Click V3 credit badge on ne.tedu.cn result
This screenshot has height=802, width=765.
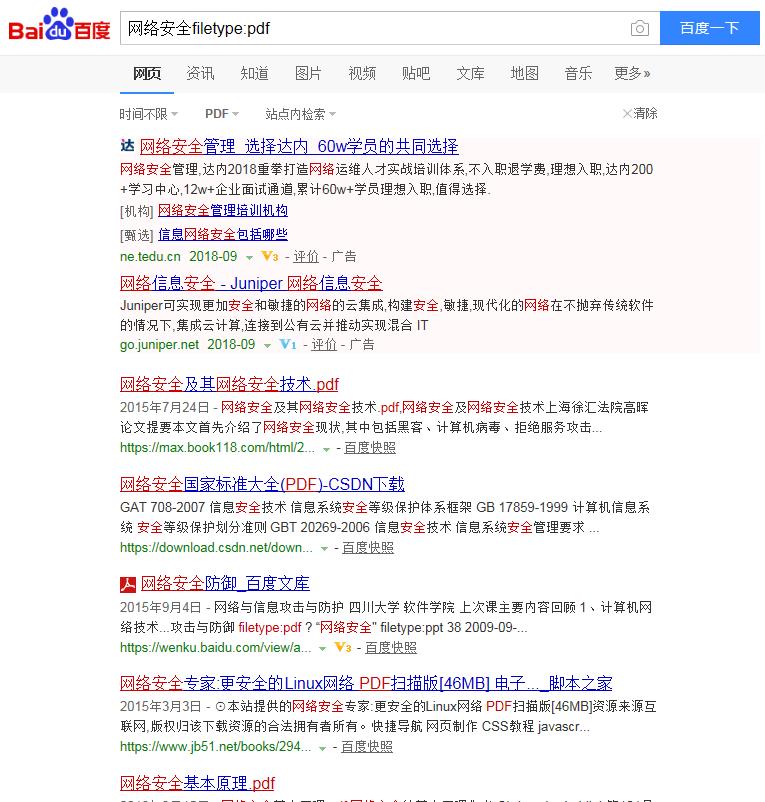(x=269, y=256)
